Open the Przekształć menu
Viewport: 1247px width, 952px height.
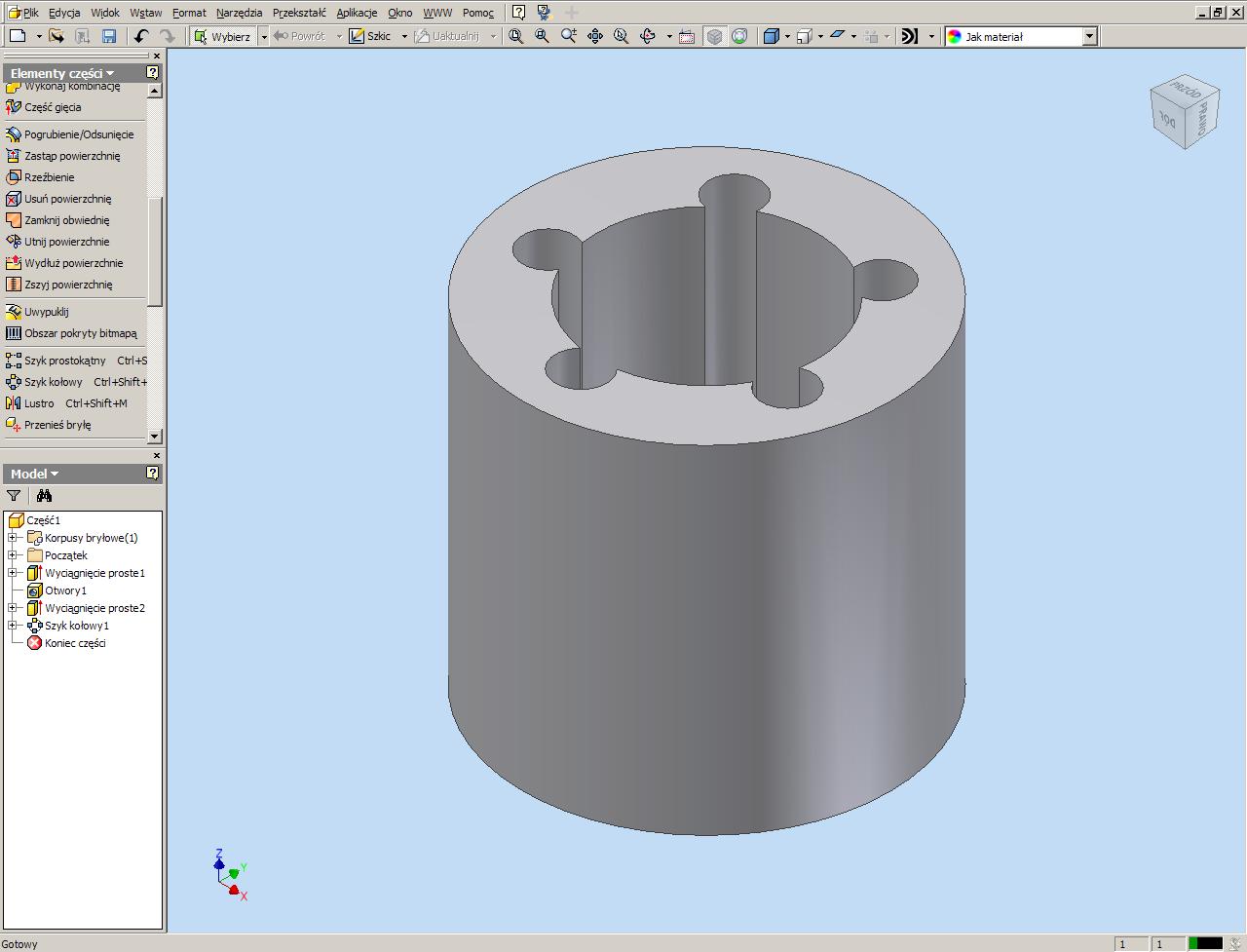pos(299,13)
